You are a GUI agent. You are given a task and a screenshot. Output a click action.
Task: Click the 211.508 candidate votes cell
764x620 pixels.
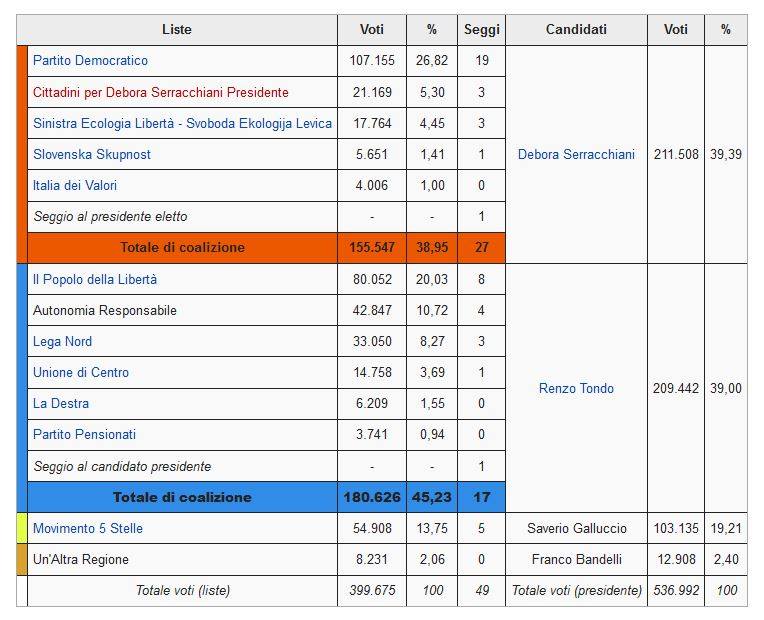point(676,155)
